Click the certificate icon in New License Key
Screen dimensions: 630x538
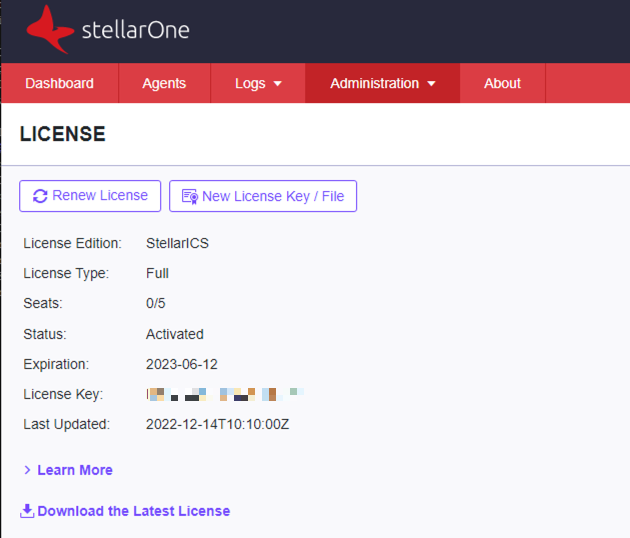pyautogui.click(x=189, y=197)
